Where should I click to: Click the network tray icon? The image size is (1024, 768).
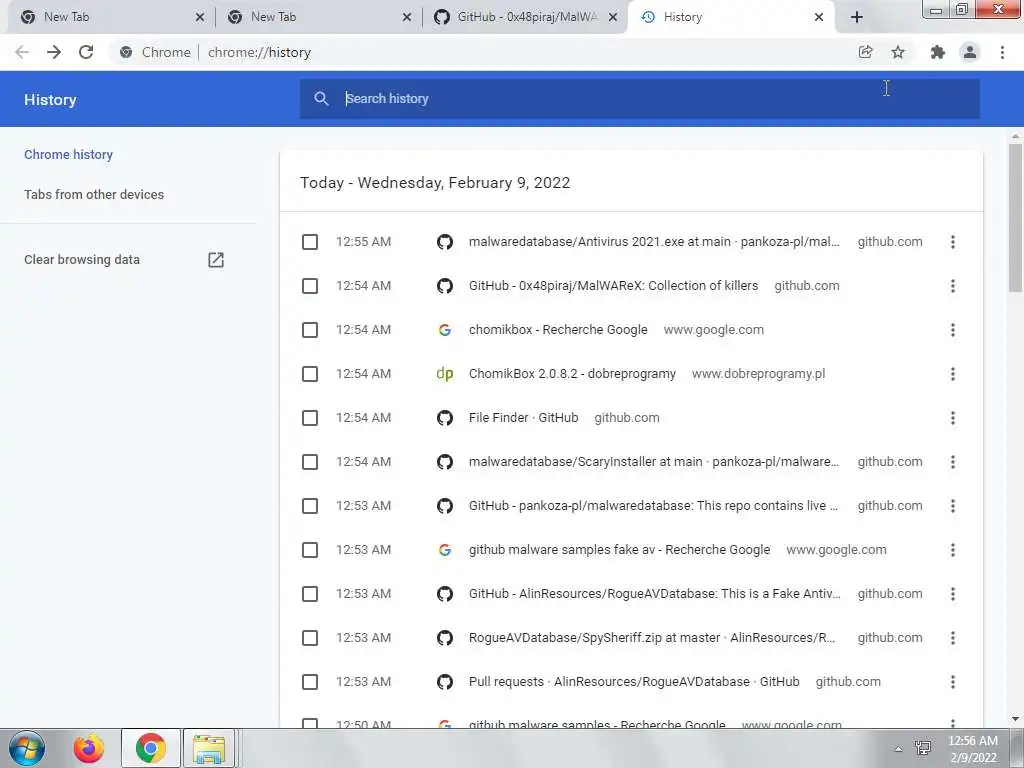point(923,748)
